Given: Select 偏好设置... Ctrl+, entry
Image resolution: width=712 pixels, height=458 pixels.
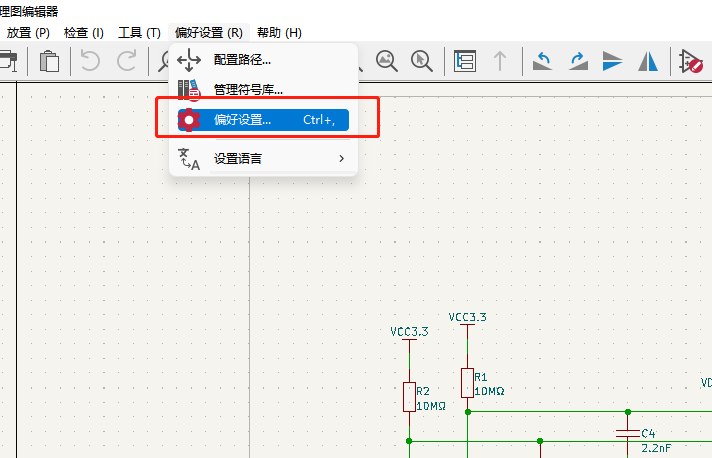Looking at the screenshot, I should click(x=263, y=120).
